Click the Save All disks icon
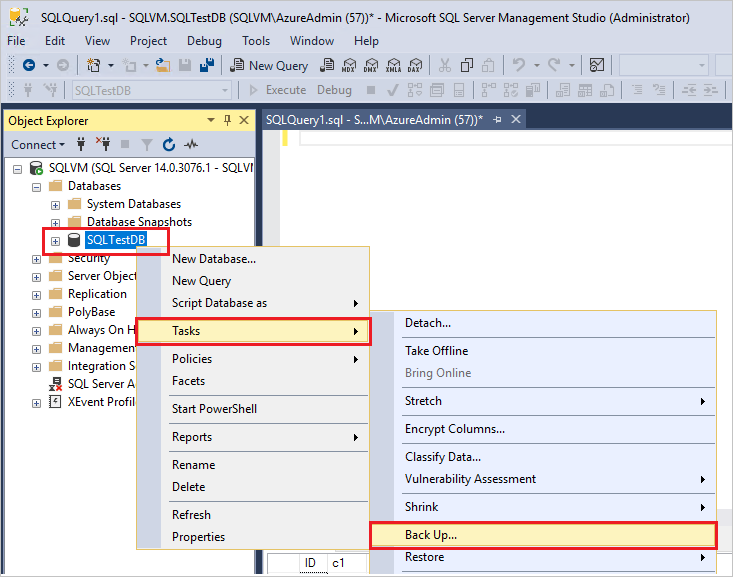Viewport: 733px width, 577px height. (207, 65)
